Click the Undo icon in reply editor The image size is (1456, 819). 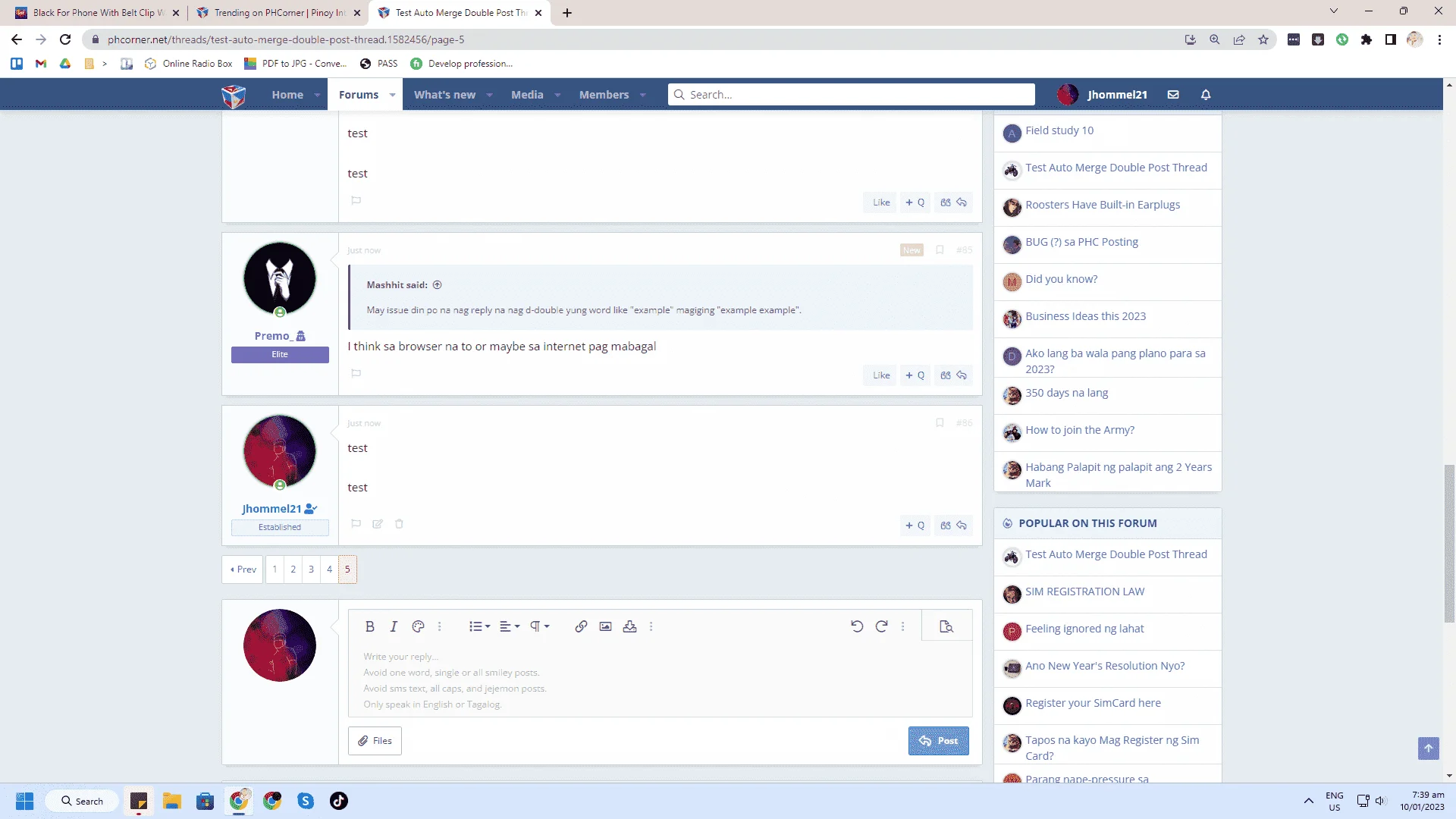pos(857,626)
